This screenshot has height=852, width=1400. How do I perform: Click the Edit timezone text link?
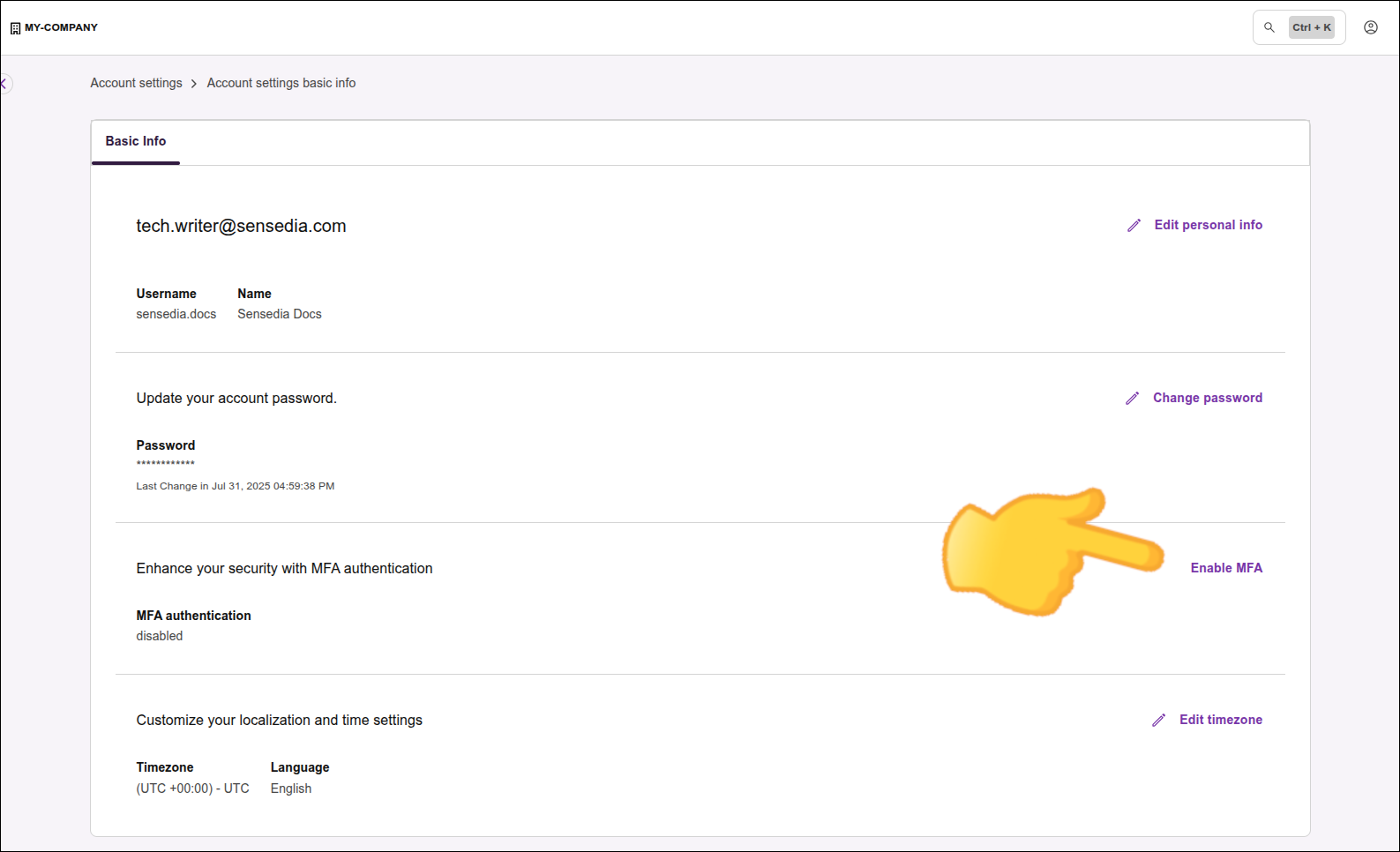click(x=1220, y=720)
